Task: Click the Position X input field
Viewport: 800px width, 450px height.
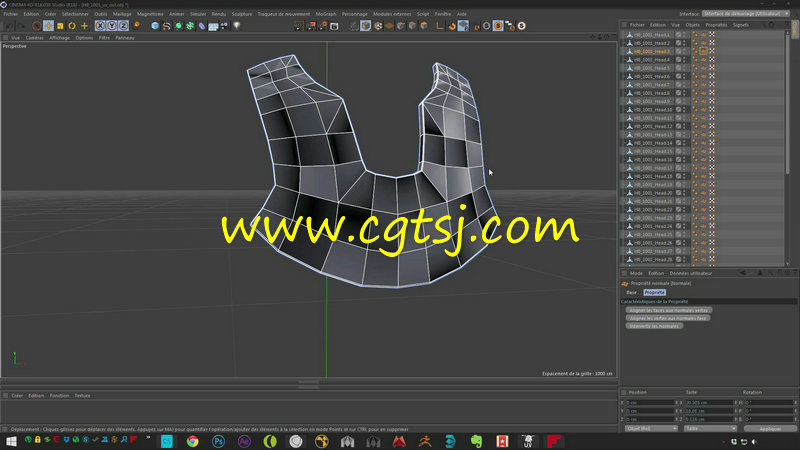Action: (x=650, y=403)
